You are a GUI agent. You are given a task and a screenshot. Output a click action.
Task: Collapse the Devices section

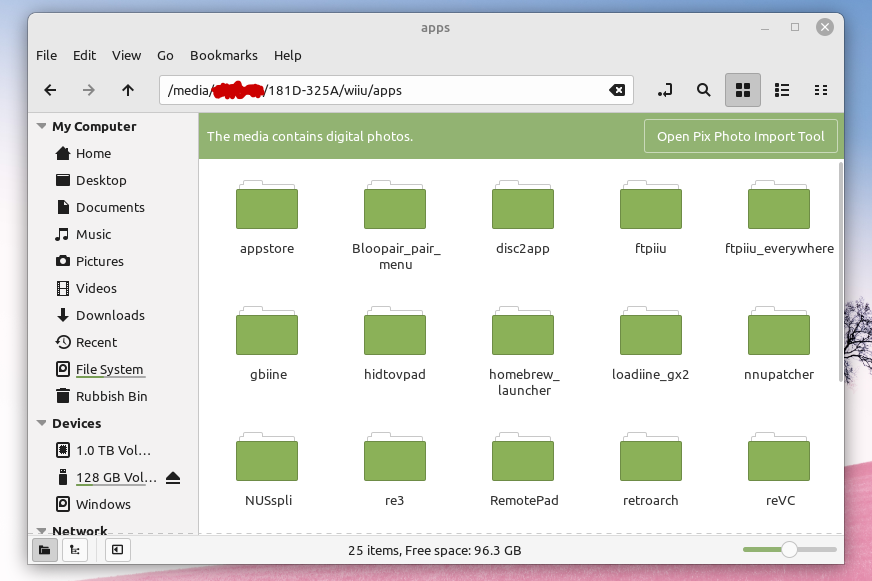coord(41,423)
